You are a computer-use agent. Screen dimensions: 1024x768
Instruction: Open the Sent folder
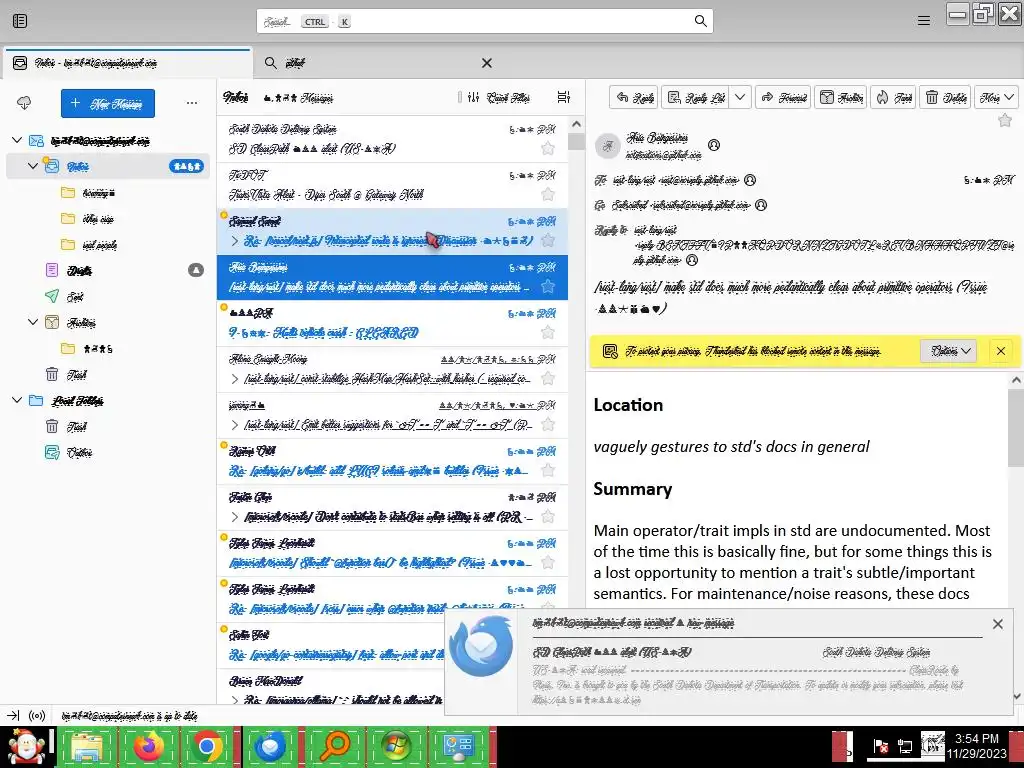(x=108, y=296)
